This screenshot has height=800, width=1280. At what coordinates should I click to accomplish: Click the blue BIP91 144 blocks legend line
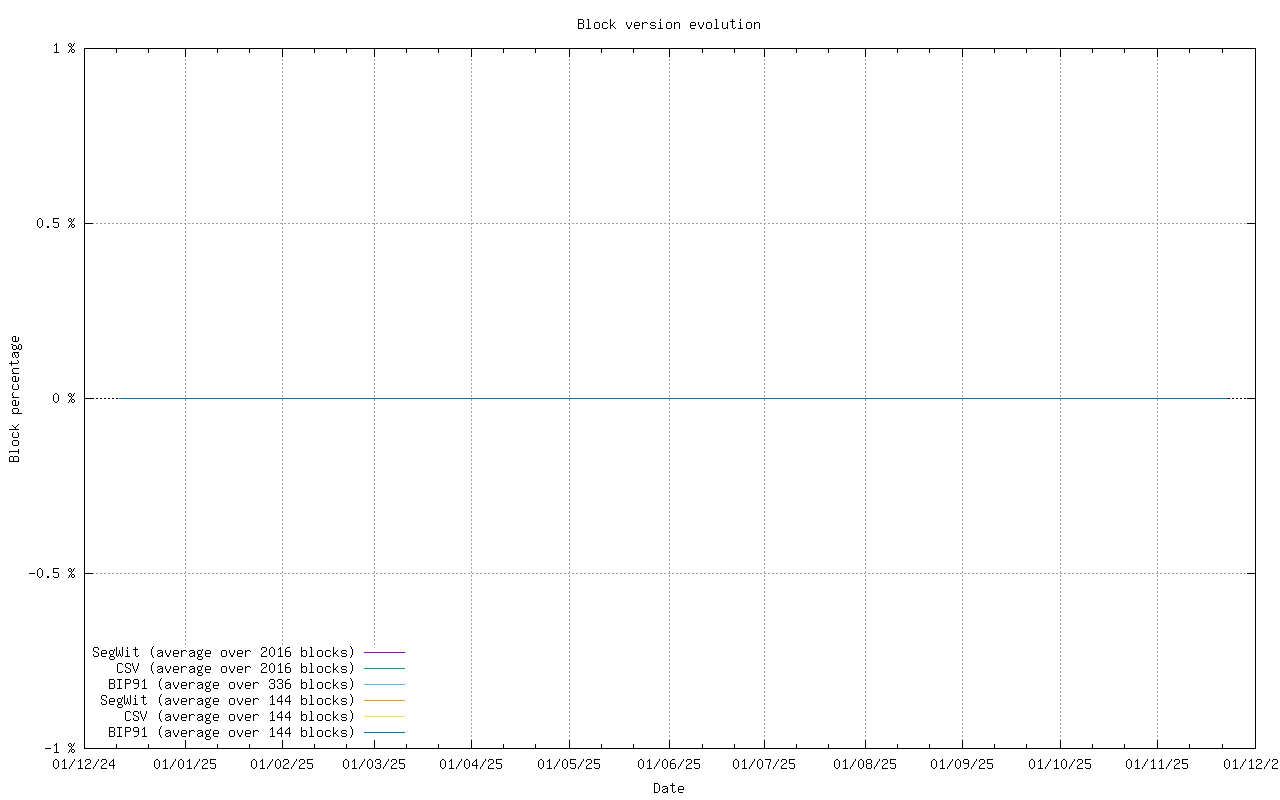coord(384,732)
